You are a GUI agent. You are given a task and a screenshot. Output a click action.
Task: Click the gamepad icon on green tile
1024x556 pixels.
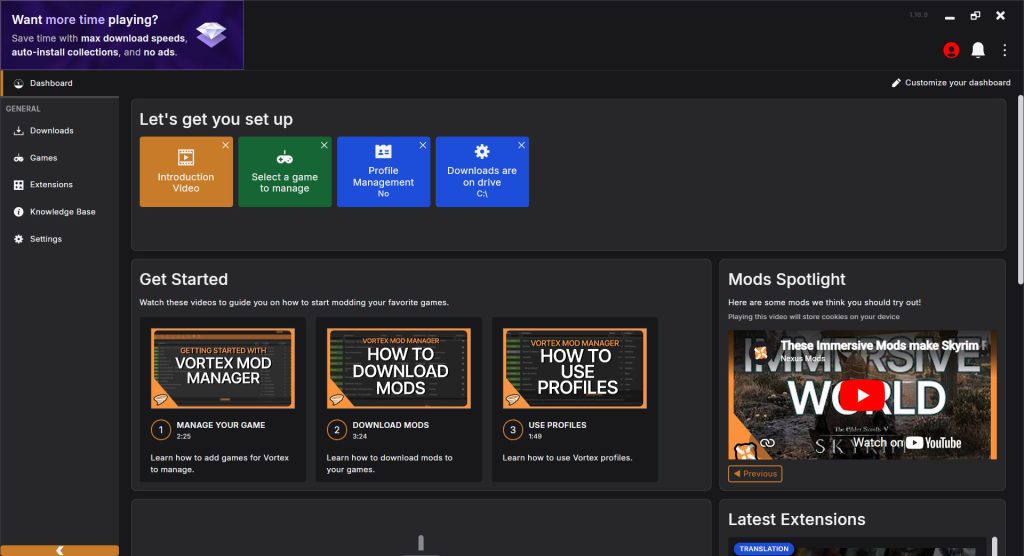(285, 157)
